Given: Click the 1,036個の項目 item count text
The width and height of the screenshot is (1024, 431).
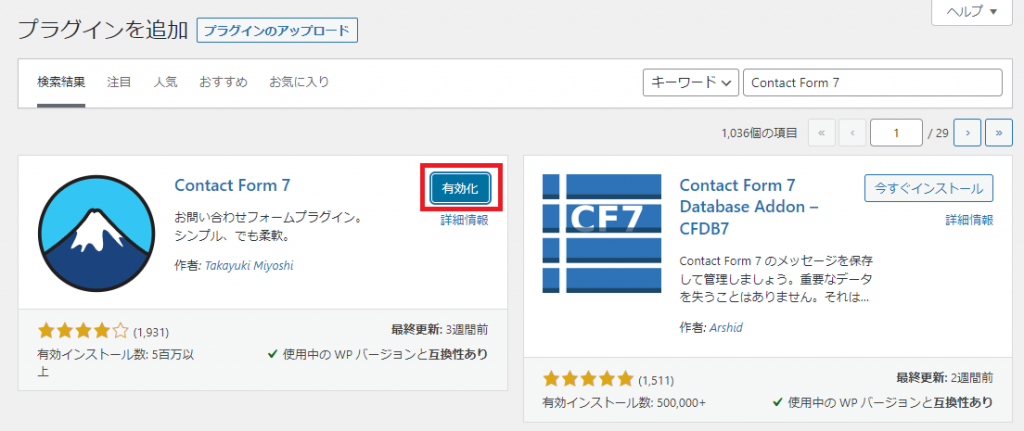Looking at the screenshot, I should (760, 133).
